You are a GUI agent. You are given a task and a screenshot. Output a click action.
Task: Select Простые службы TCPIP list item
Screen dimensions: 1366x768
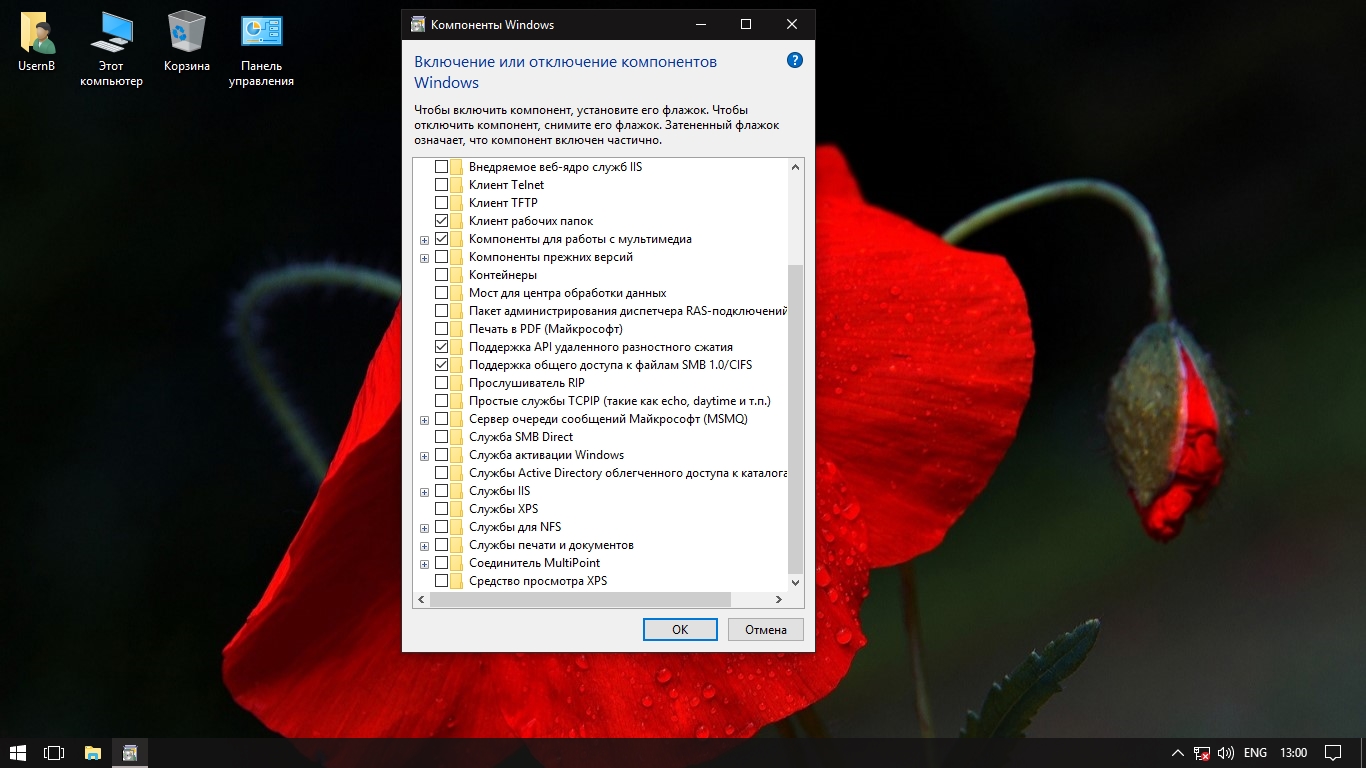point(620,401)
